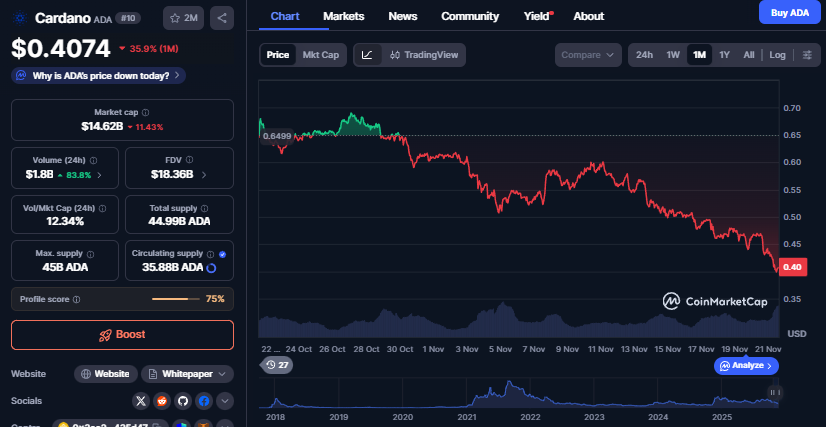The height and width of the screenshot is (427, 826).
Task: Click the verified circulating supply badge
Action: [x=222, y=254]
